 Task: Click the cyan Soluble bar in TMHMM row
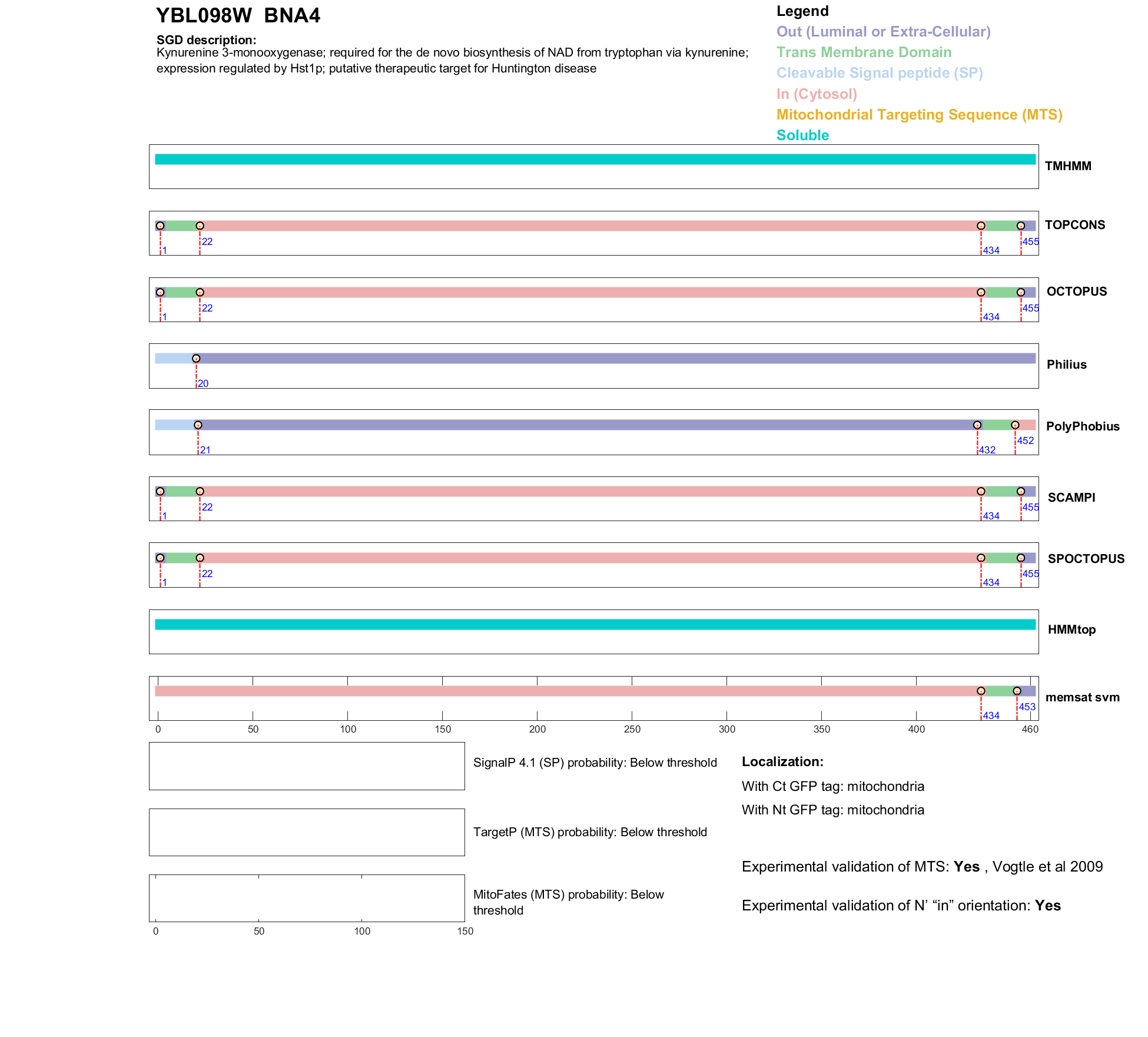click(595, 160)
